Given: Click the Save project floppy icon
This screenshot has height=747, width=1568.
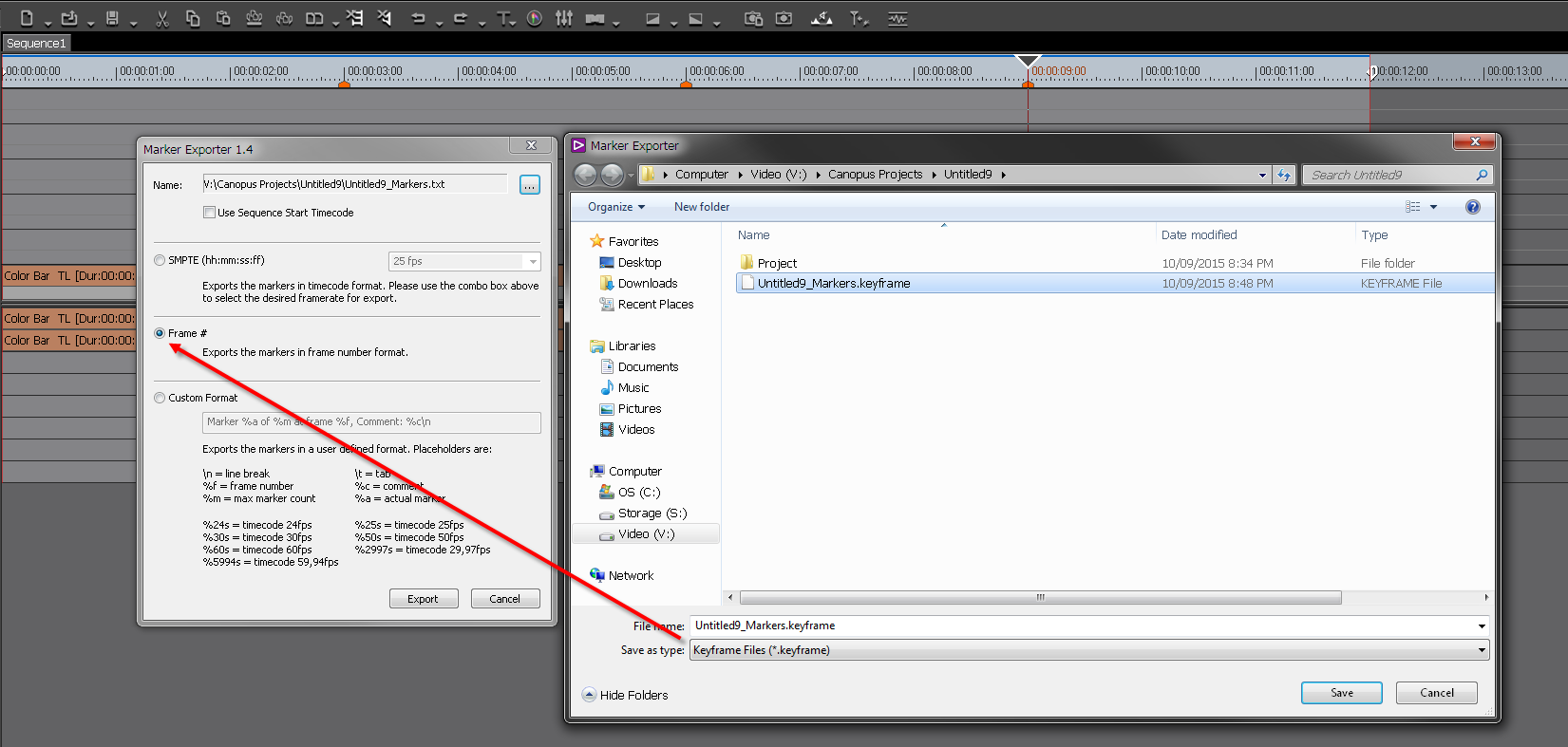Looking at the screenshot, I should point(112,18).
